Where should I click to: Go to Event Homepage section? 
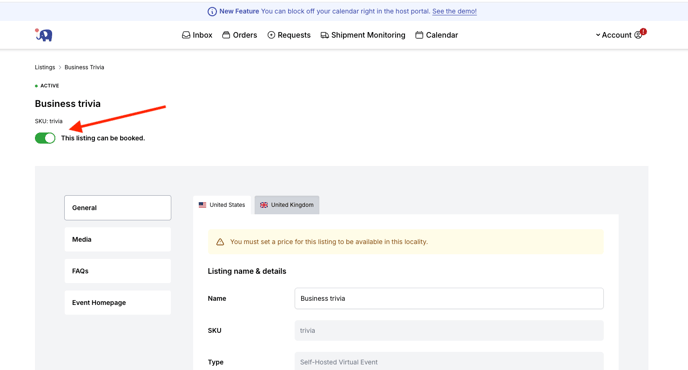(x=118, y=303)
